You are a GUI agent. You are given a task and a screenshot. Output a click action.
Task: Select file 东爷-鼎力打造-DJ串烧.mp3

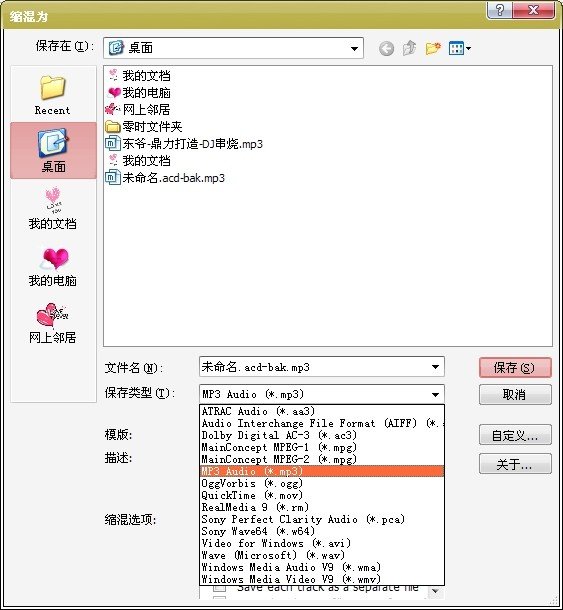(x=184, y=144)
